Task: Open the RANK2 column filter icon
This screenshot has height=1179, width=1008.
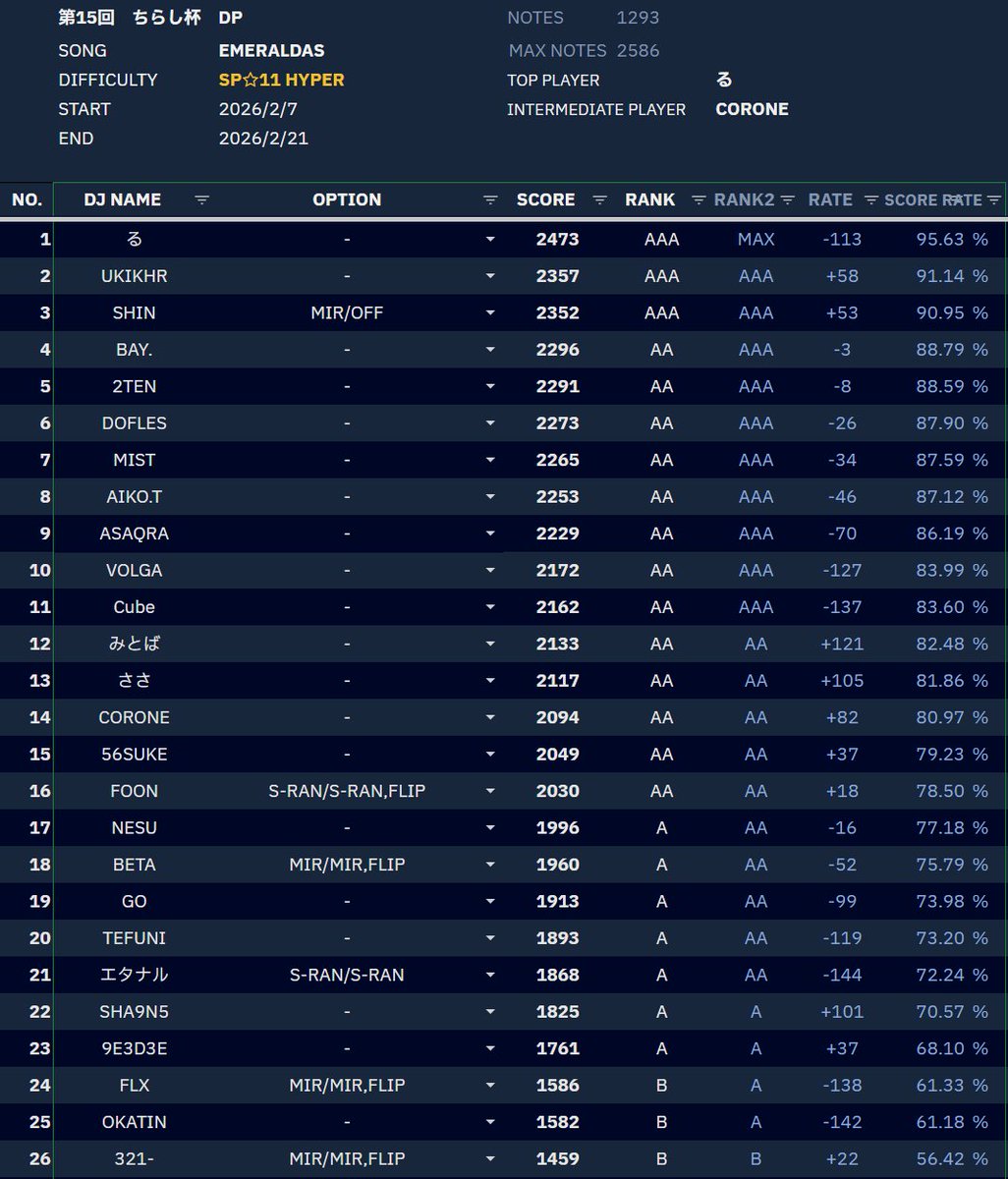Action: click(x=788, y=199)
